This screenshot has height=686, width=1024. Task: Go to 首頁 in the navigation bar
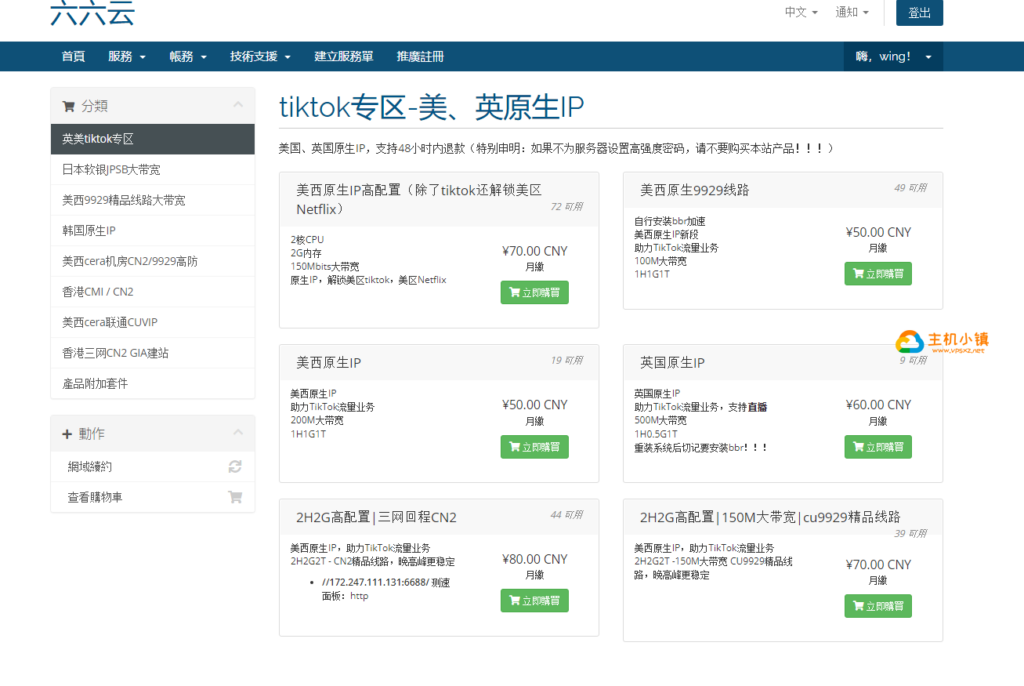pos(73,57)
